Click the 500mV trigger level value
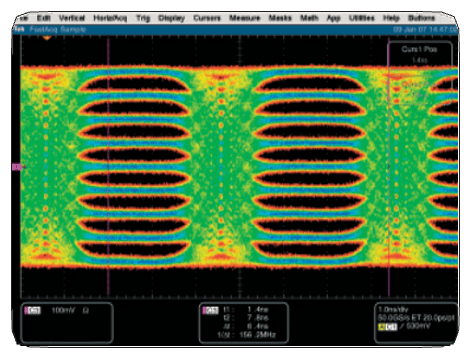The image size is (474, 362). [x=419, y=326]
